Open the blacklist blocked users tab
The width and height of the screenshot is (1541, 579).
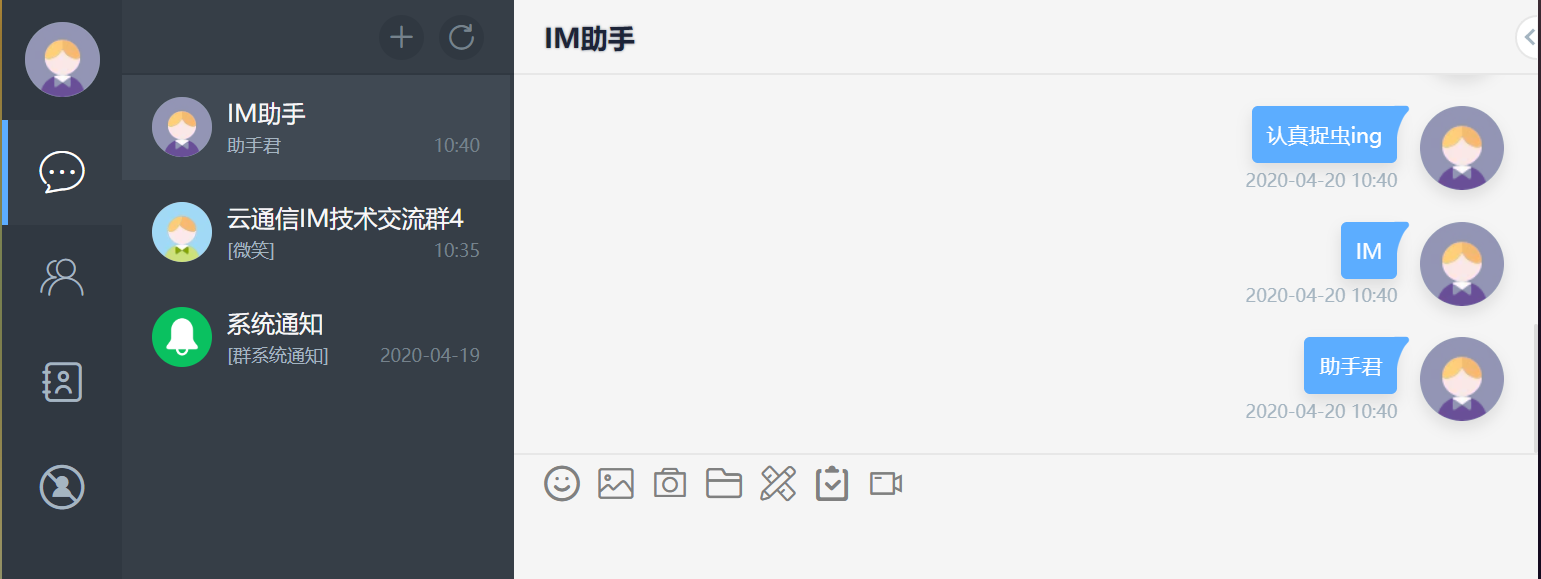62,487
